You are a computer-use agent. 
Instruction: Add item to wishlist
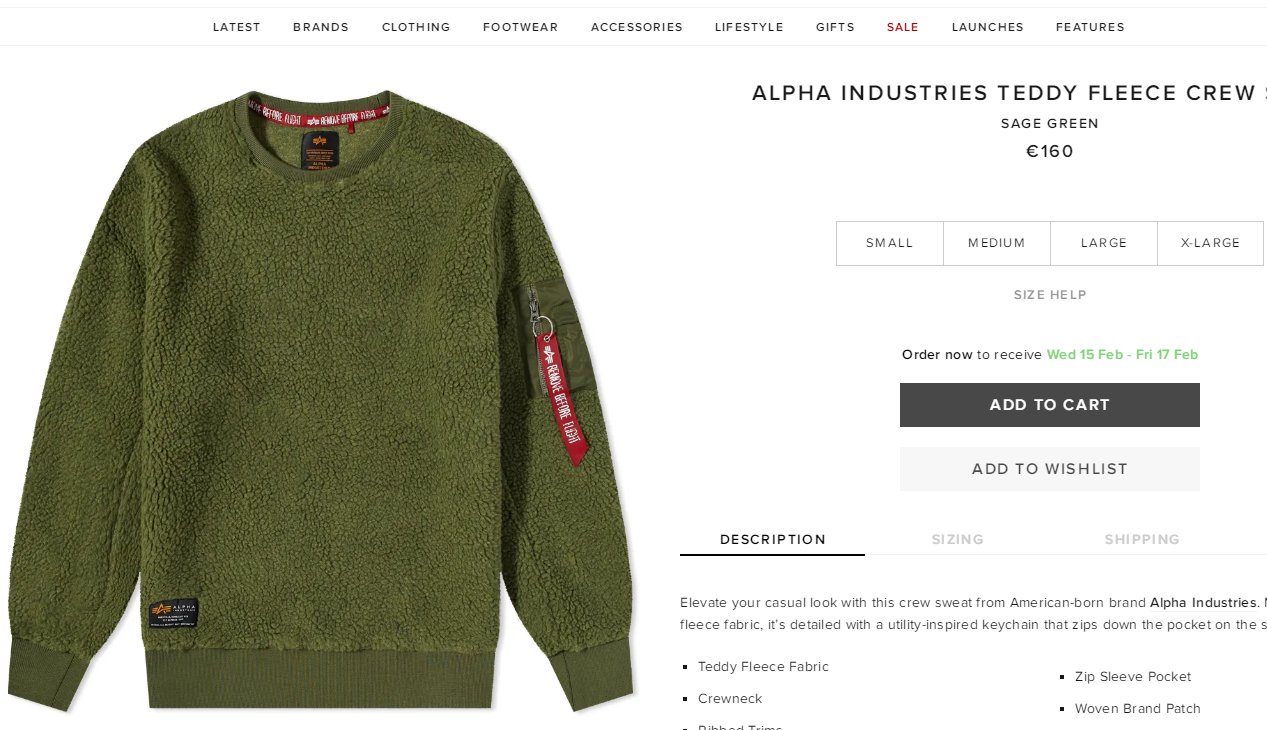point(1050,469)
